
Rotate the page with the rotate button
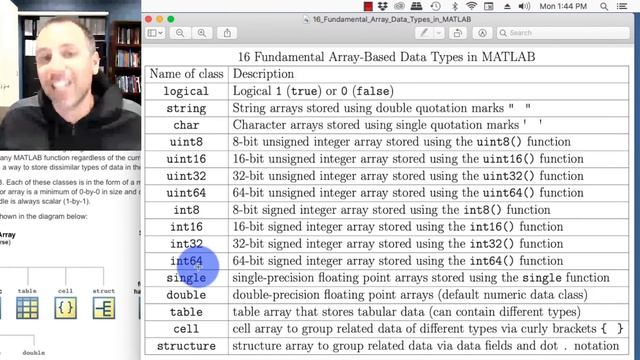tap(458, 33)
